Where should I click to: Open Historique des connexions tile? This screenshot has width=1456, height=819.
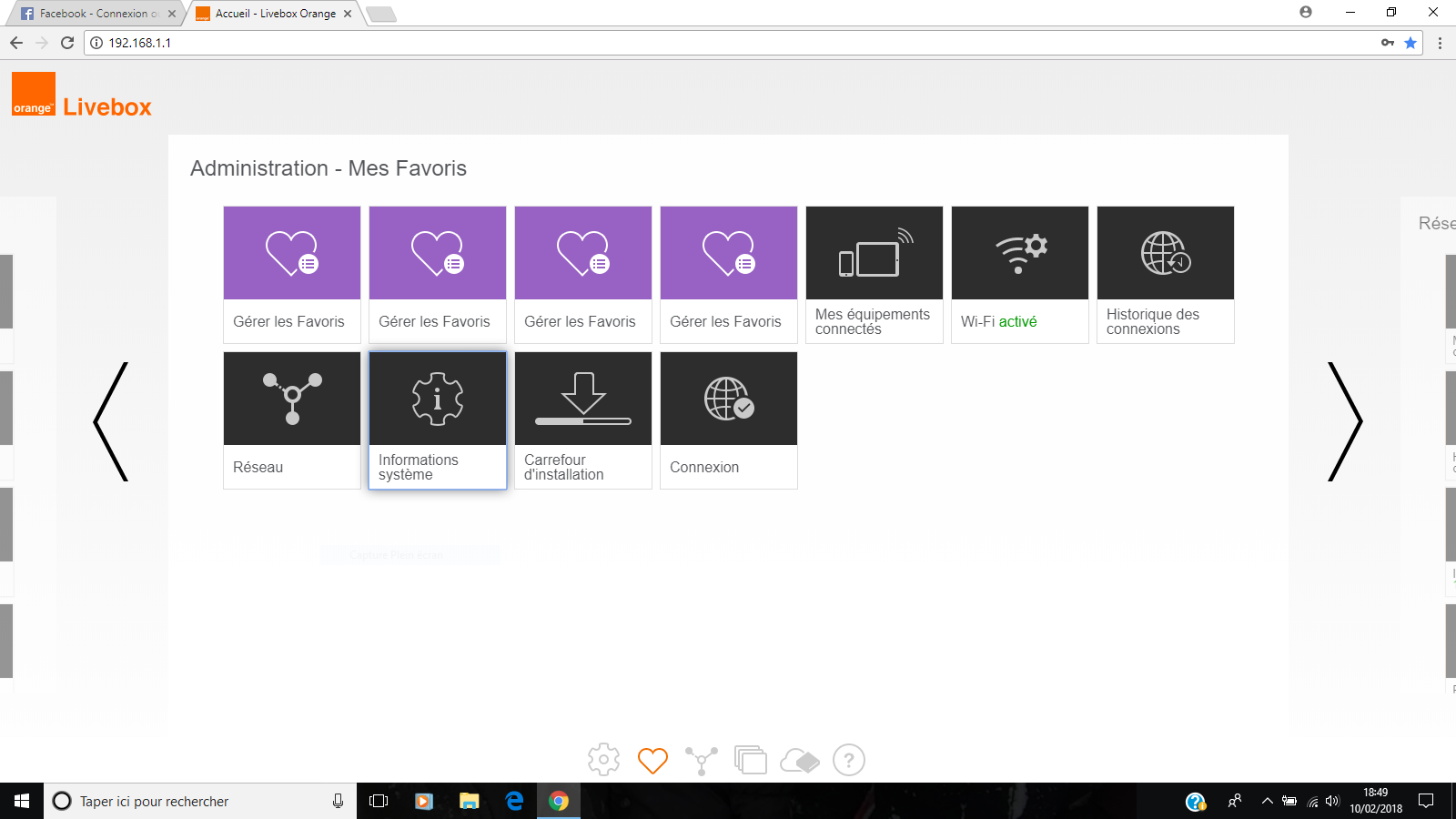click(1165, 274)
